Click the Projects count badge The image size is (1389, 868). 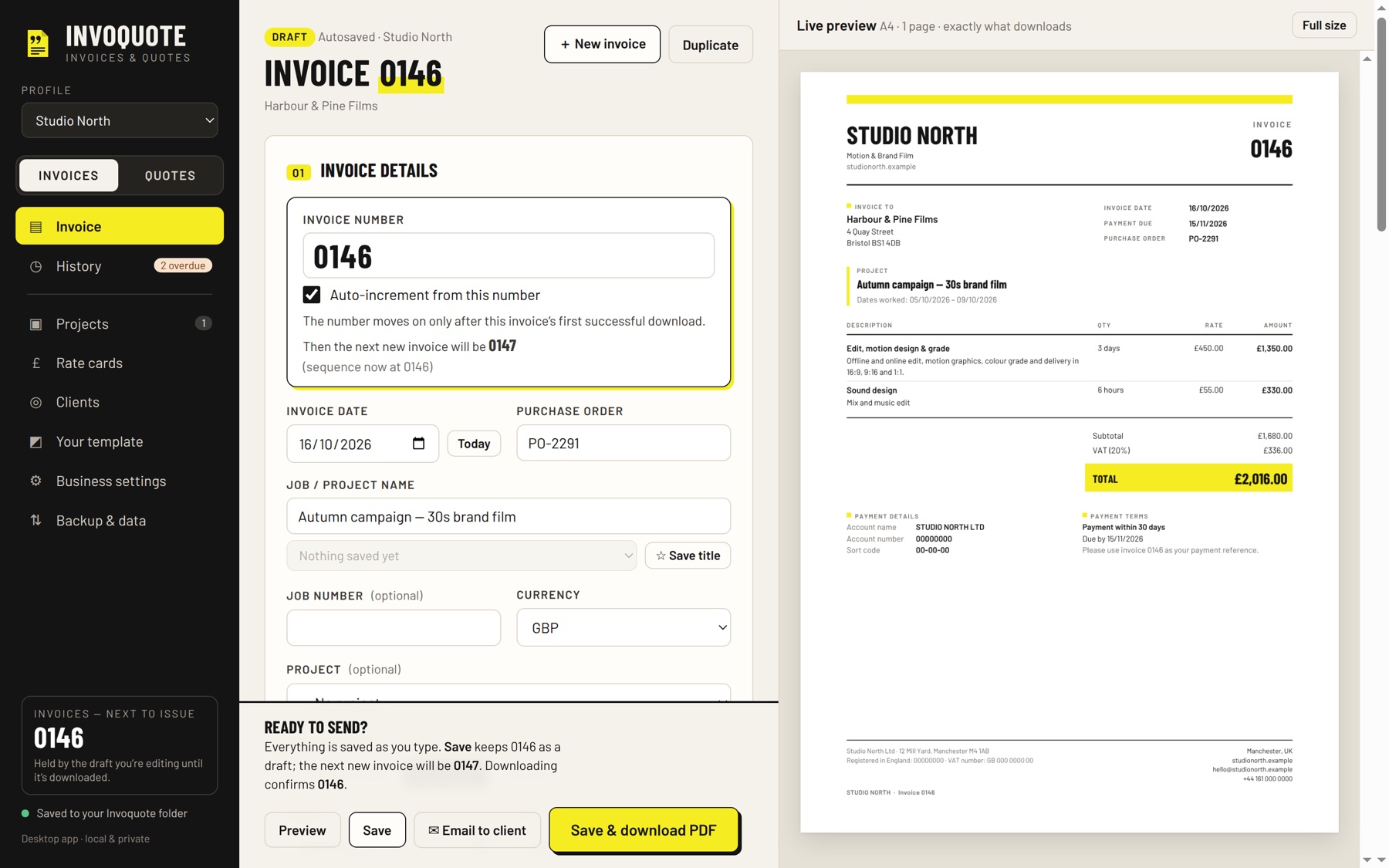203,323
